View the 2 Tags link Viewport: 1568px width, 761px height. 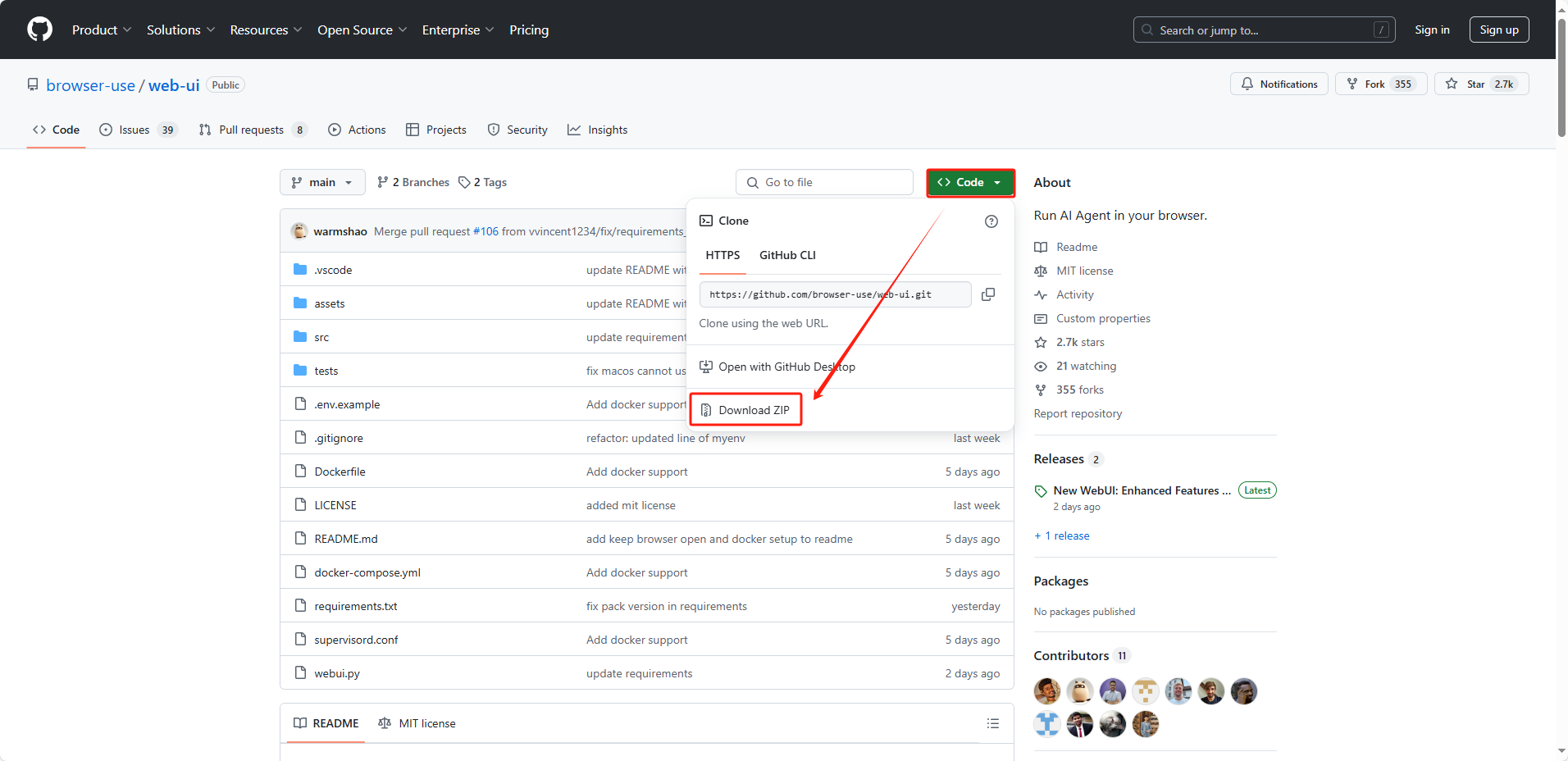click(482, 182)
